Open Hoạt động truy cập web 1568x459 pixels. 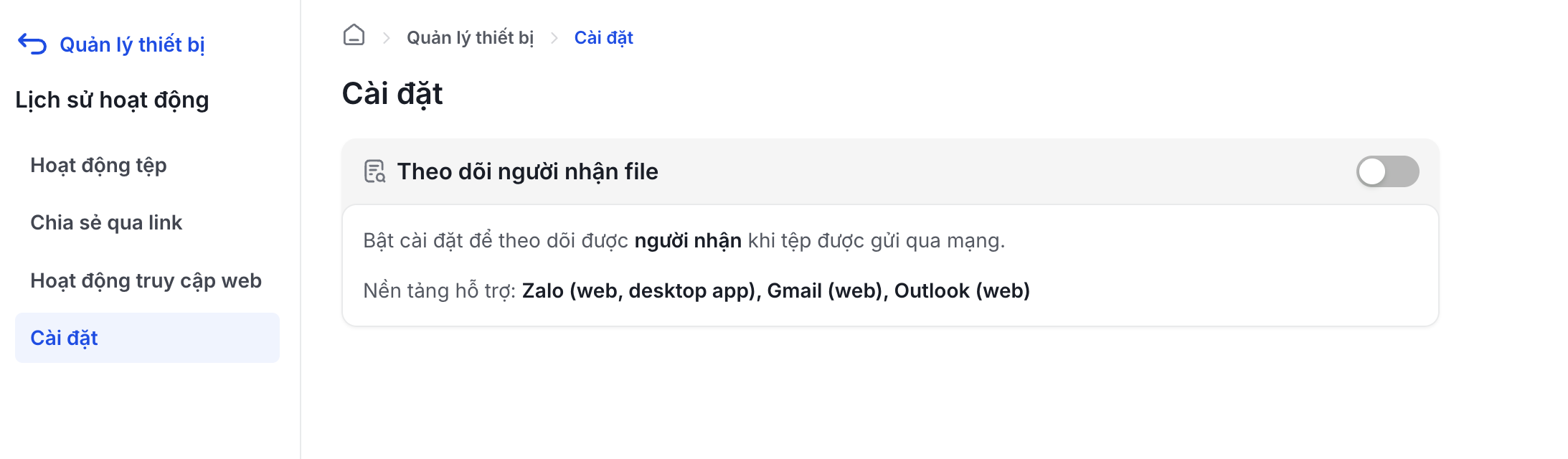[x=146, y=280]
